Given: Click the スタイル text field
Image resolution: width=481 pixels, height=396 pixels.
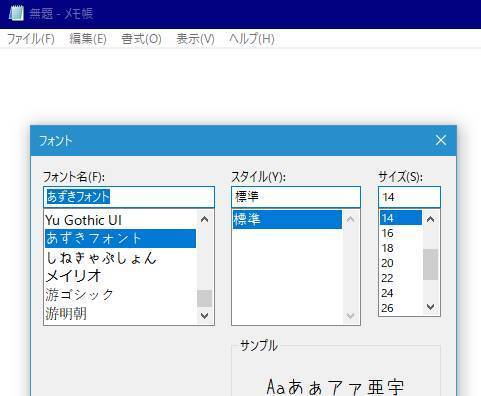Looking at the screenshot, I should [296, 197].
